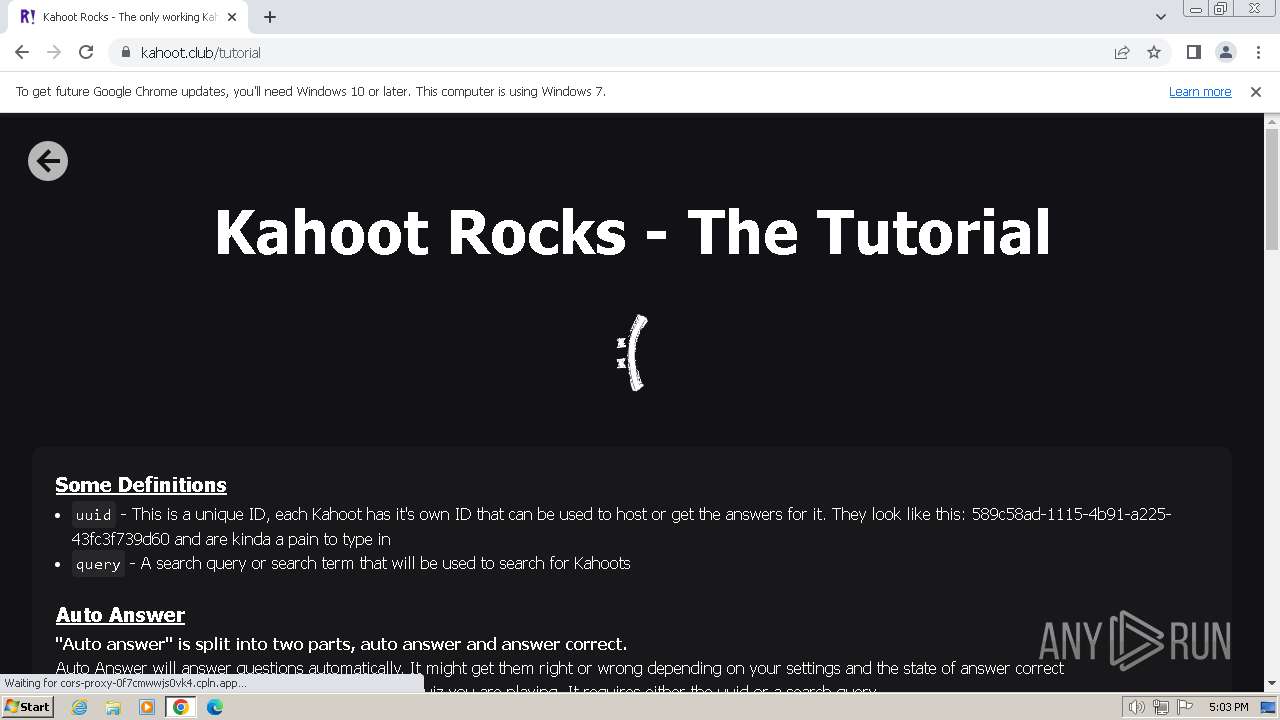The width and height of the screenshot is (1280, 720).
Task: Click the site padlock icon
Action: click(125, 52)
